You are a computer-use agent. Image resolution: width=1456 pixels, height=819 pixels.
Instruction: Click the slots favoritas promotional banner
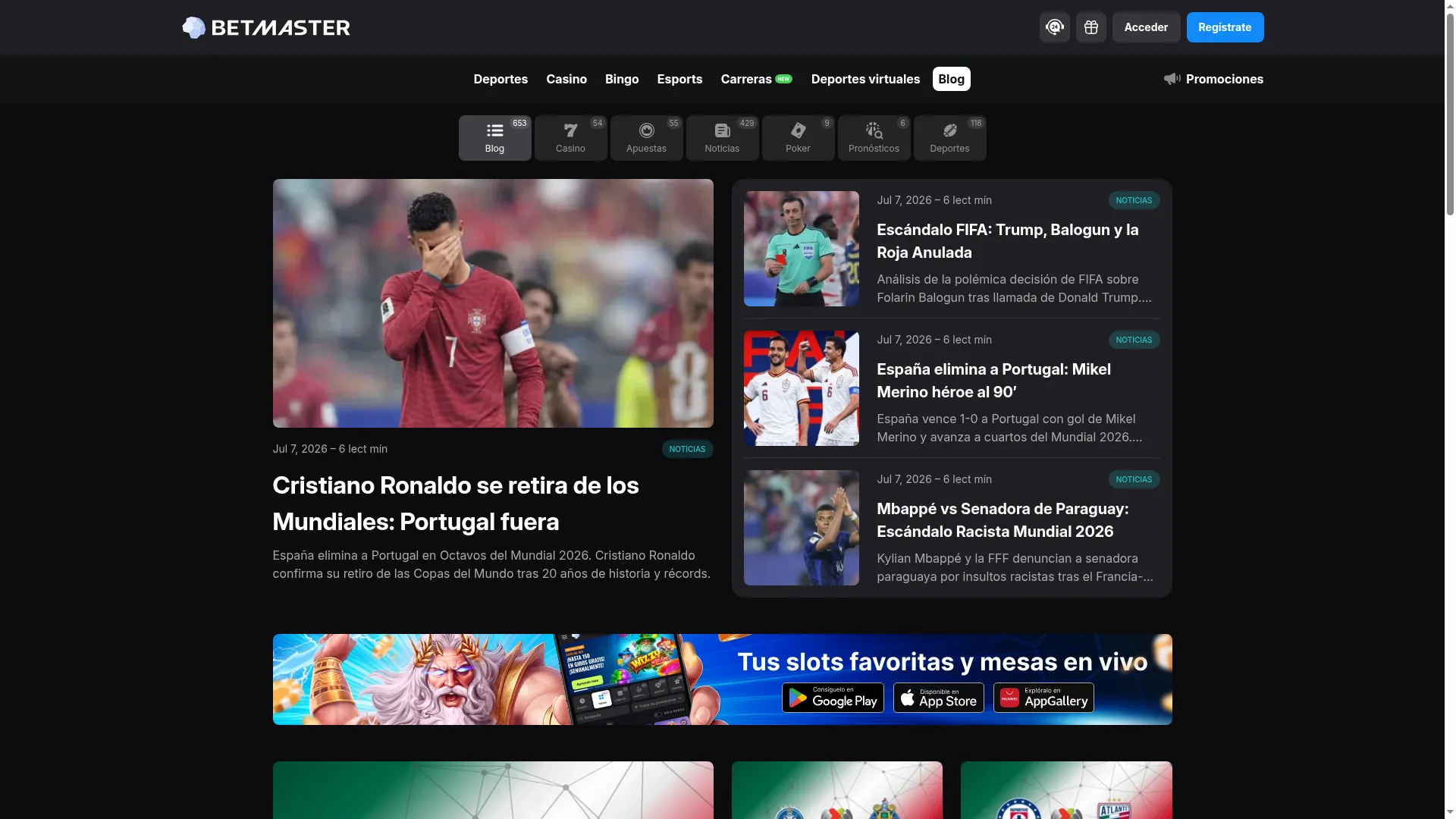coord(722,679)
